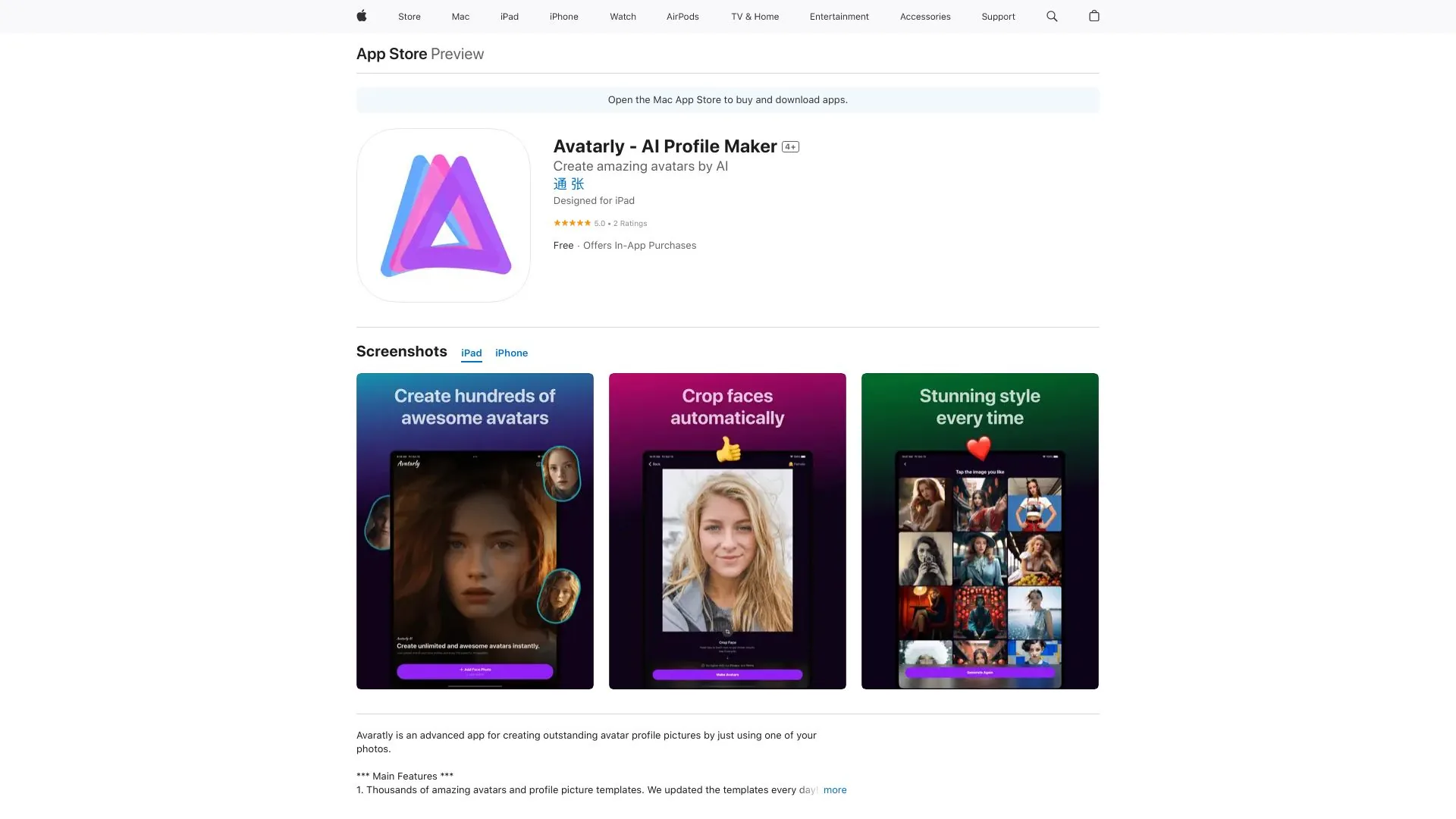Click the 4+ age rating badge
The height and width of the screenshot is (819, 1456).
(x=790, y=147)
